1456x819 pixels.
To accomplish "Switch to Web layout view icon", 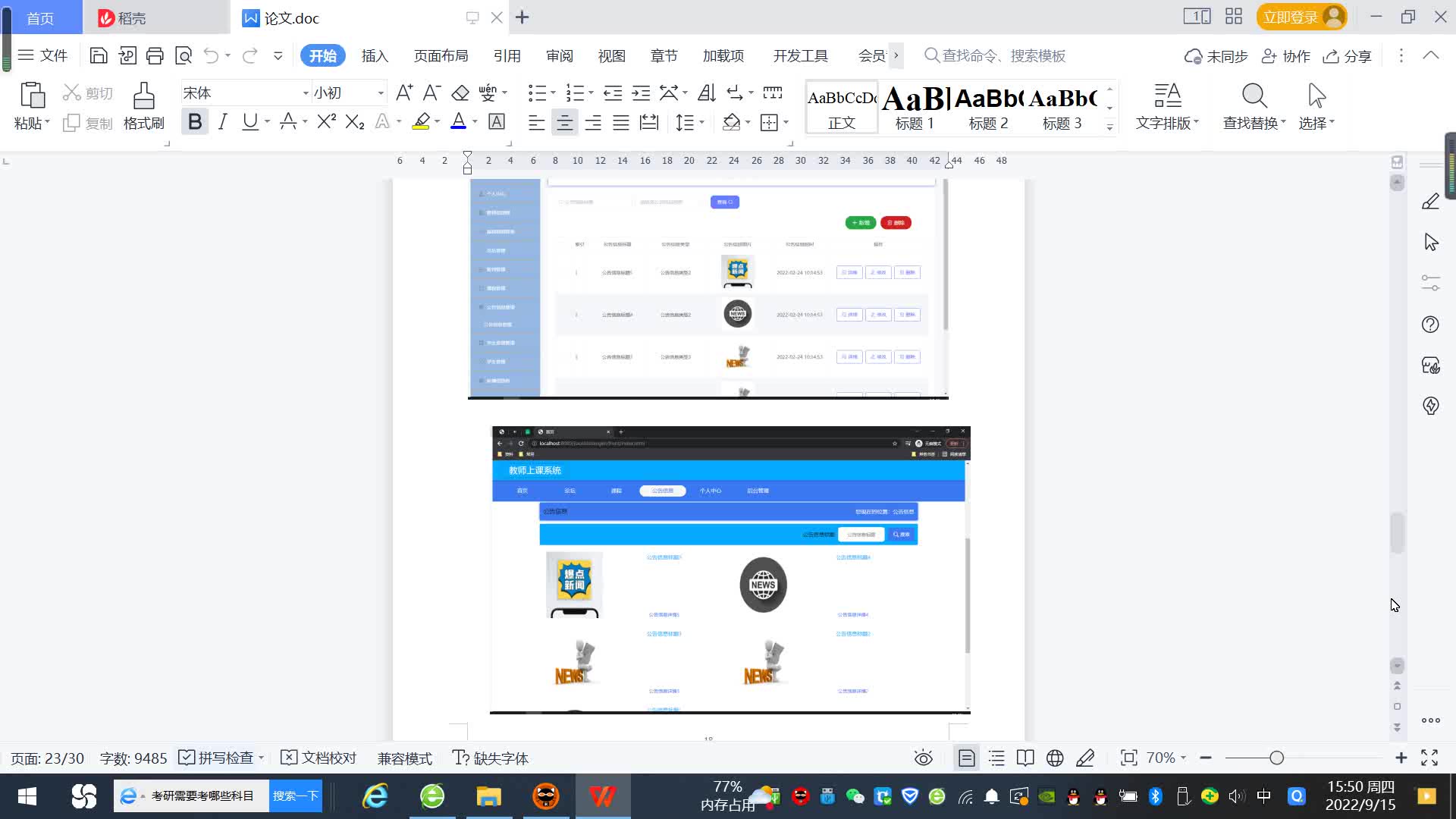I will pyautogui.click(x=1055, y=758).
